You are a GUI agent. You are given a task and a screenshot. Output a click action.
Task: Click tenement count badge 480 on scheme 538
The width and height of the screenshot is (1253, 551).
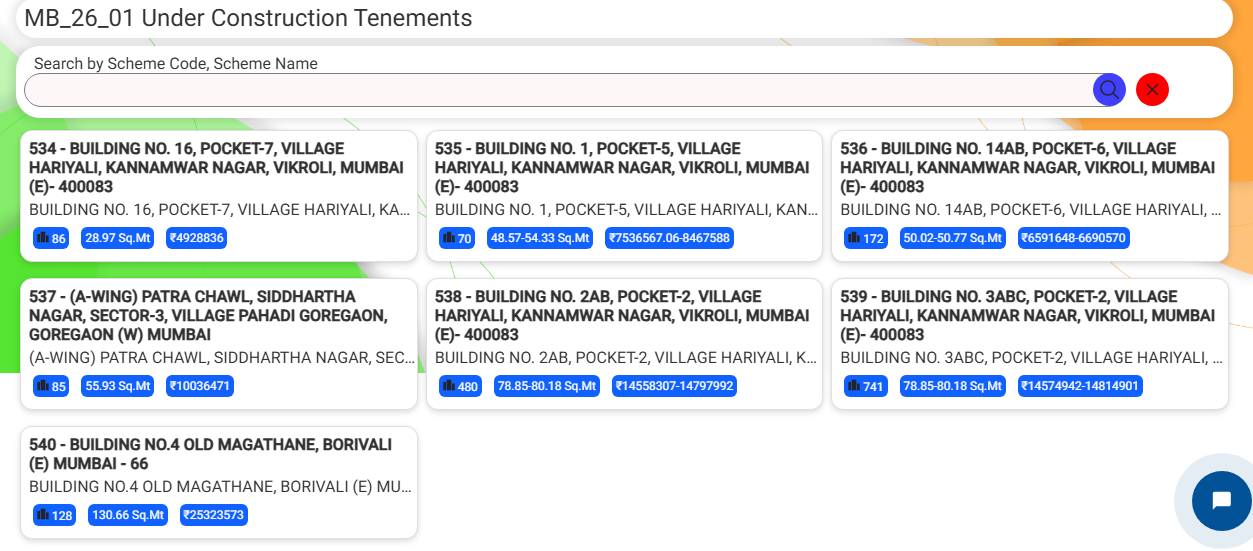460,386
